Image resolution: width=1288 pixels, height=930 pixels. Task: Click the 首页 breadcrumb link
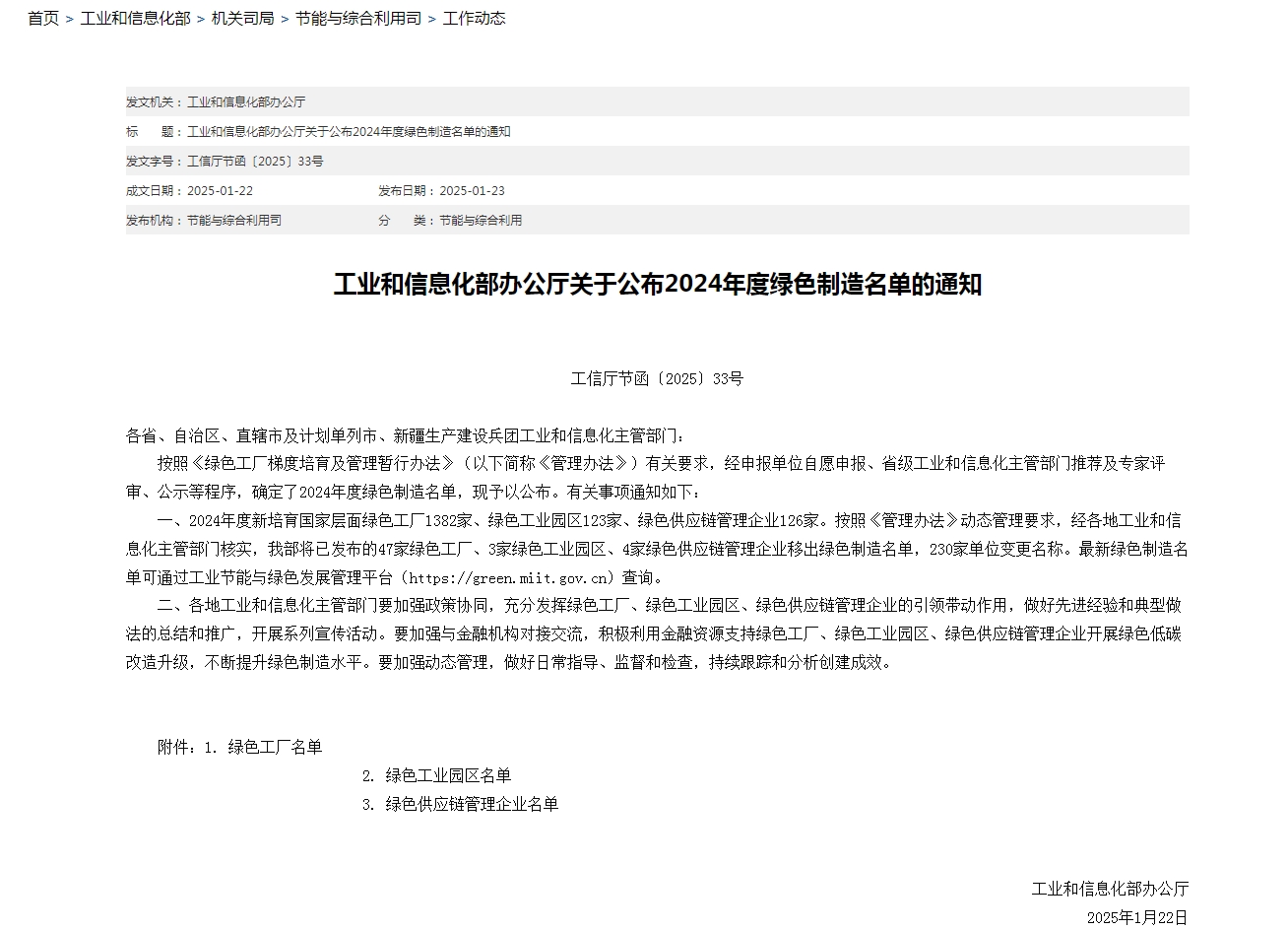pos(43,19)
